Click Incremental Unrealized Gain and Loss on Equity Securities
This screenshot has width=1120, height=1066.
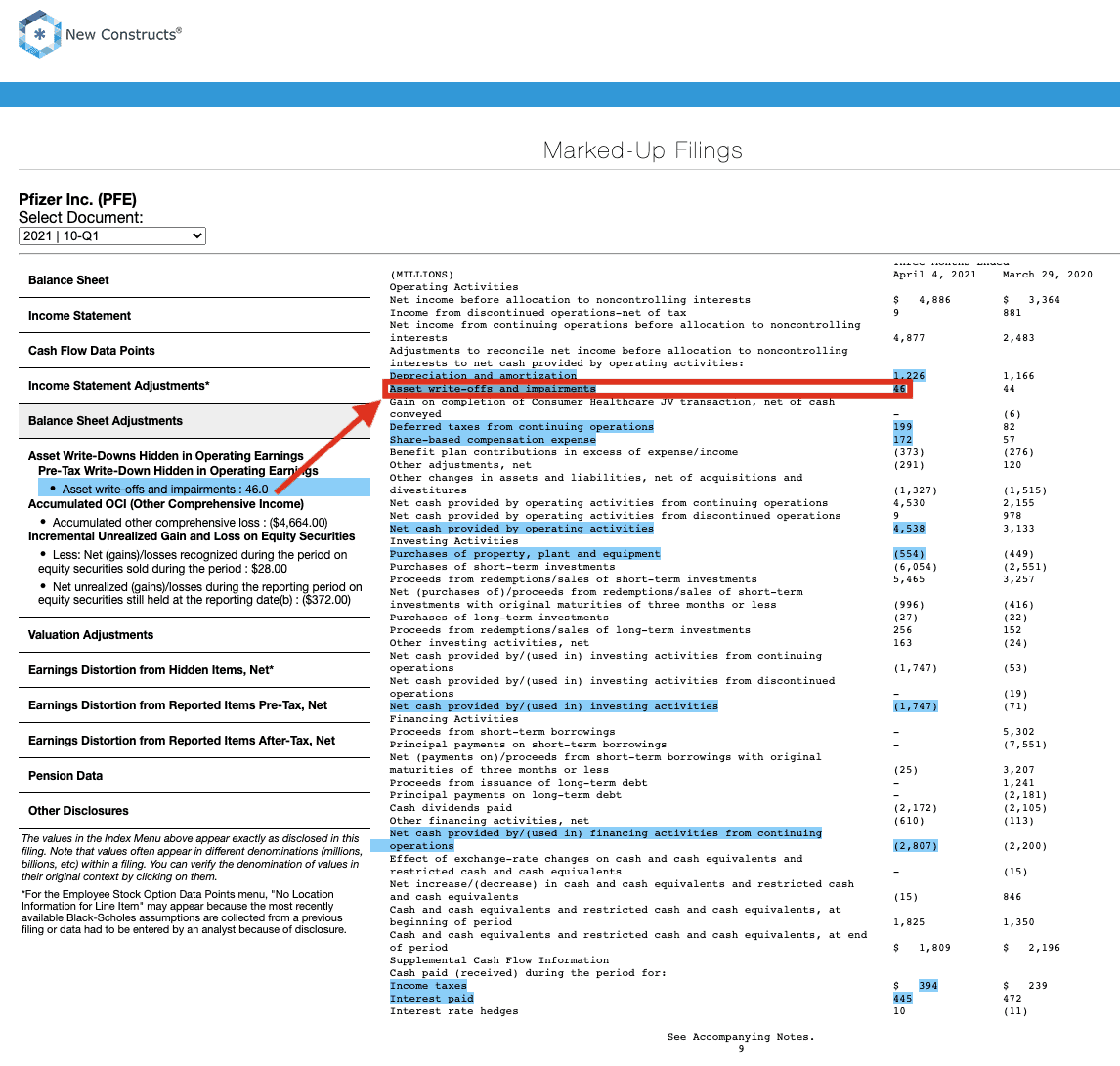(192, 536)
